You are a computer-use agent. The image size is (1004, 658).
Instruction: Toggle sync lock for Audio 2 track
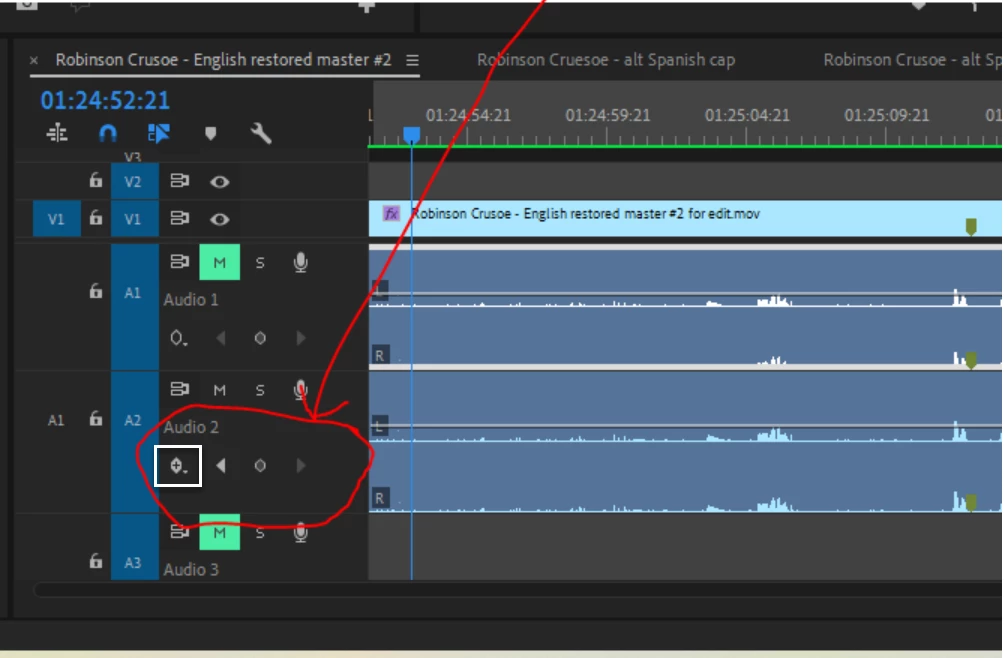(x=180, y=389)
